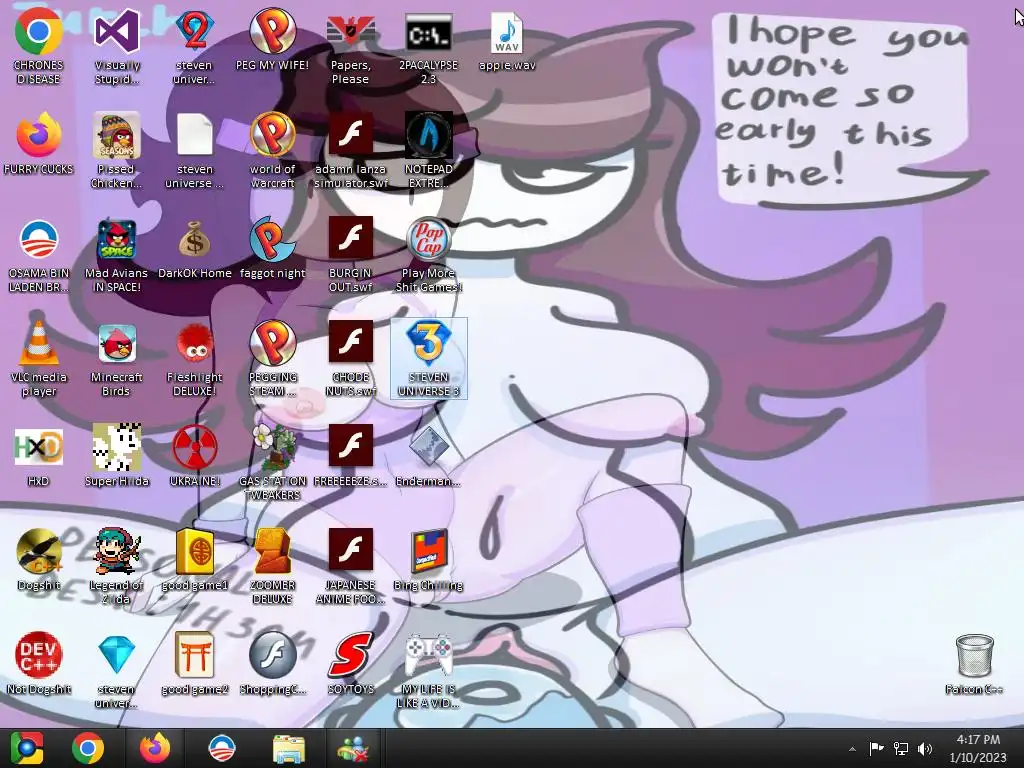Open the Chrome desktop shortcut labeled CHRONES DISEASE
This screenshot has height=768, width=1024.
tap(39, 48)
